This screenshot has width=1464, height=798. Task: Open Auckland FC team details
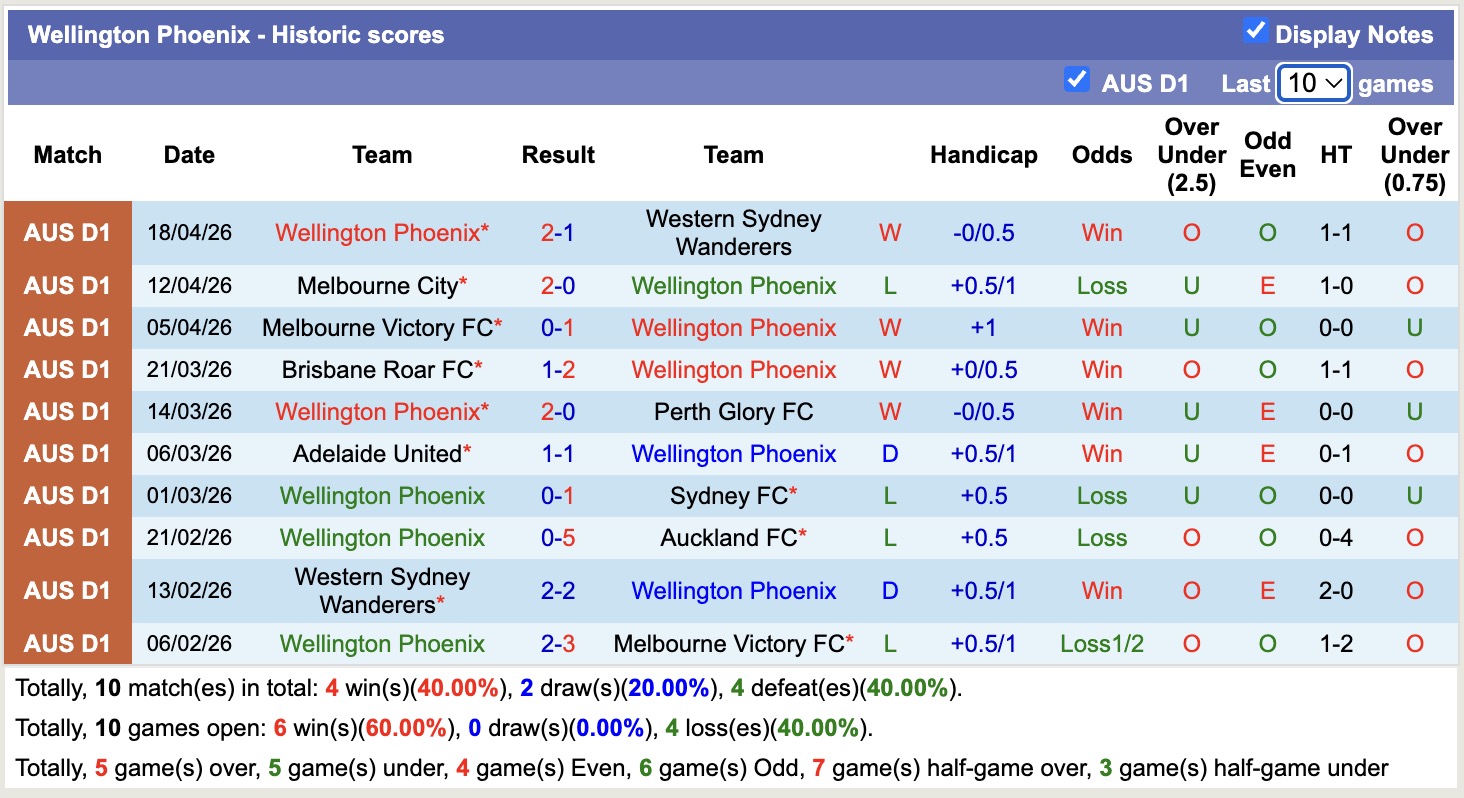733,537
